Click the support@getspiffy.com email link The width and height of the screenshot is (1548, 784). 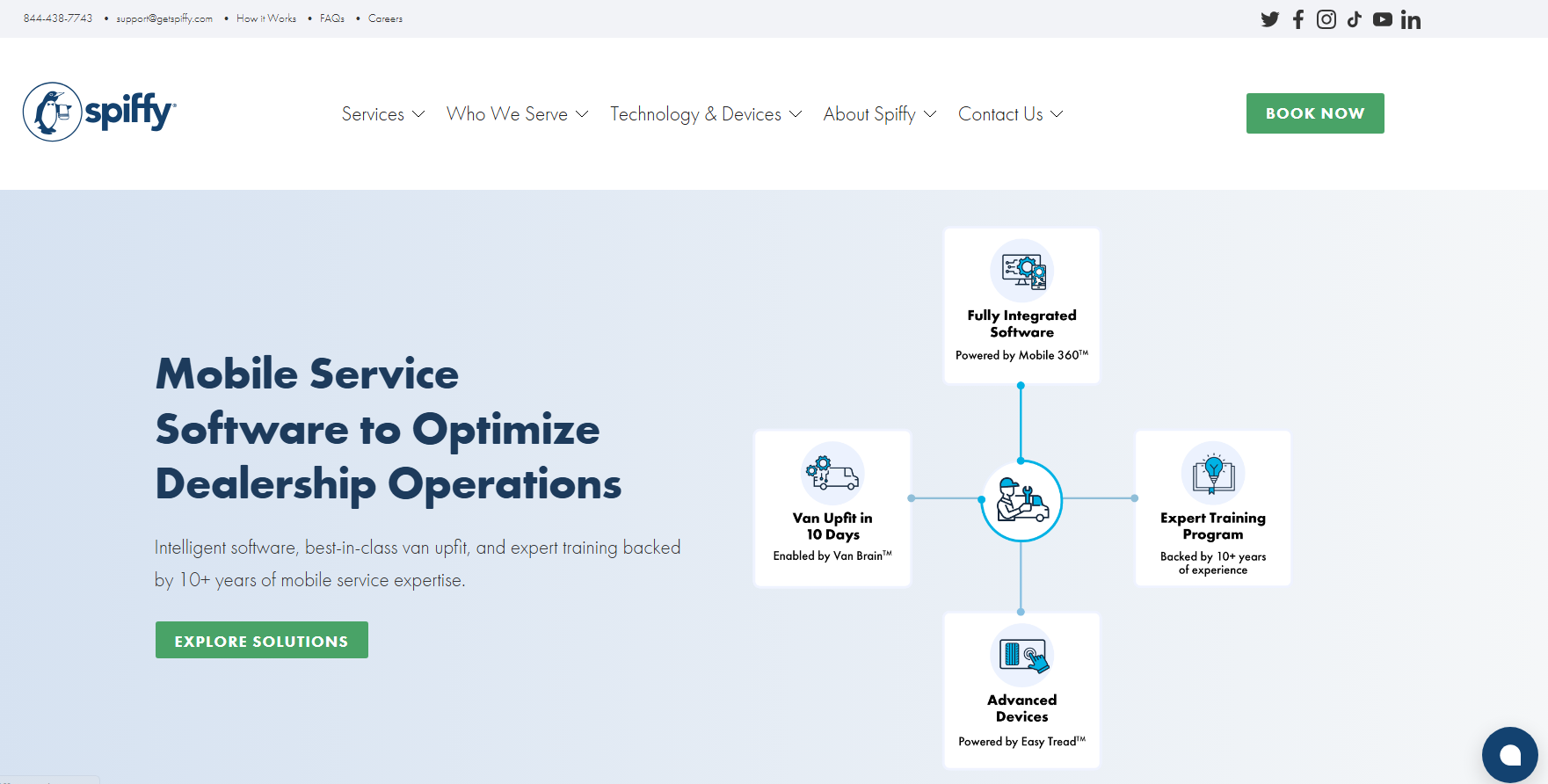click(164, 18)
